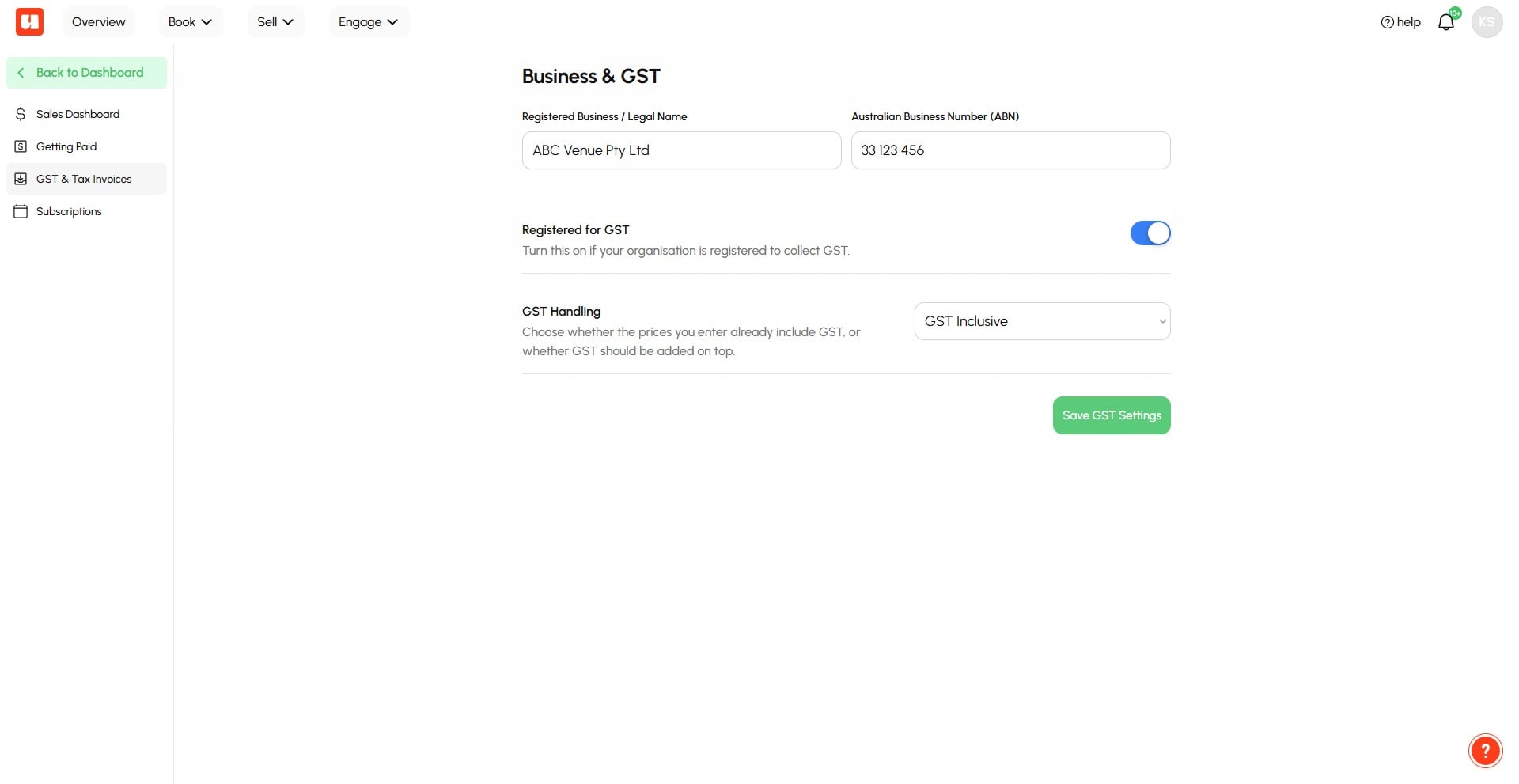This screenshot has height=784, width=1519.
Task: Open Subscriptions in the sidebar
Action: point(86,211)
